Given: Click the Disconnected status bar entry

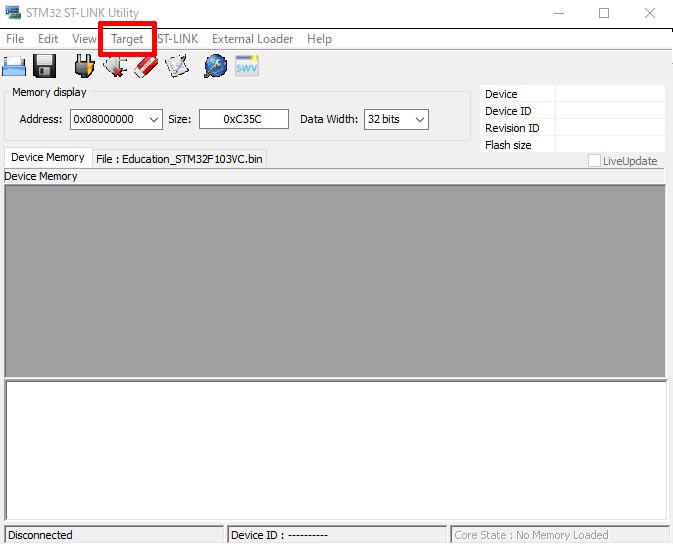Looking at the screenshot, I should (x=114, y=535).
